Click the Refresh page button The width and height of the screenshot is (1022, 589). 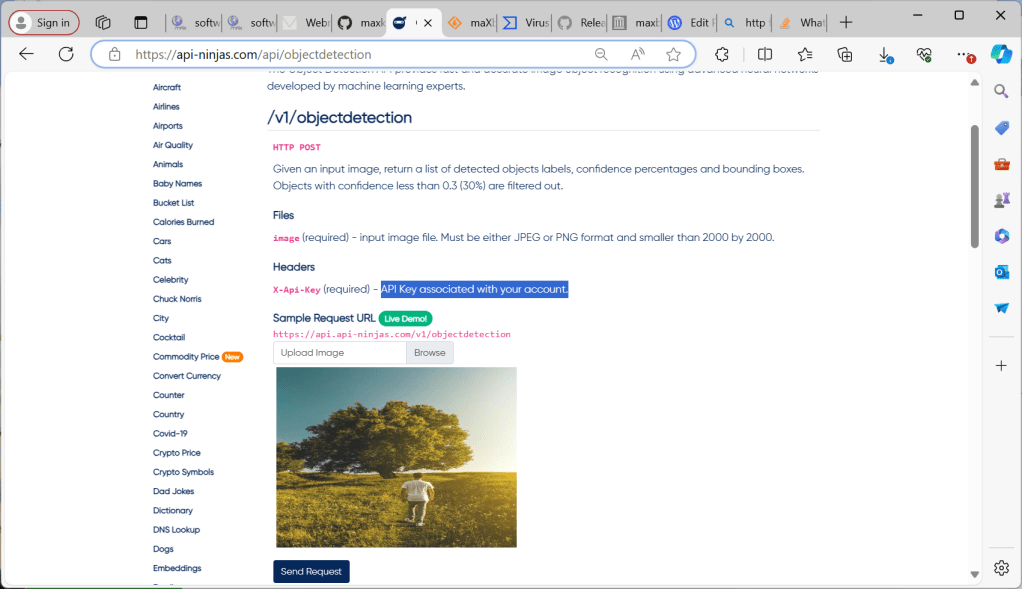(66, 54)
